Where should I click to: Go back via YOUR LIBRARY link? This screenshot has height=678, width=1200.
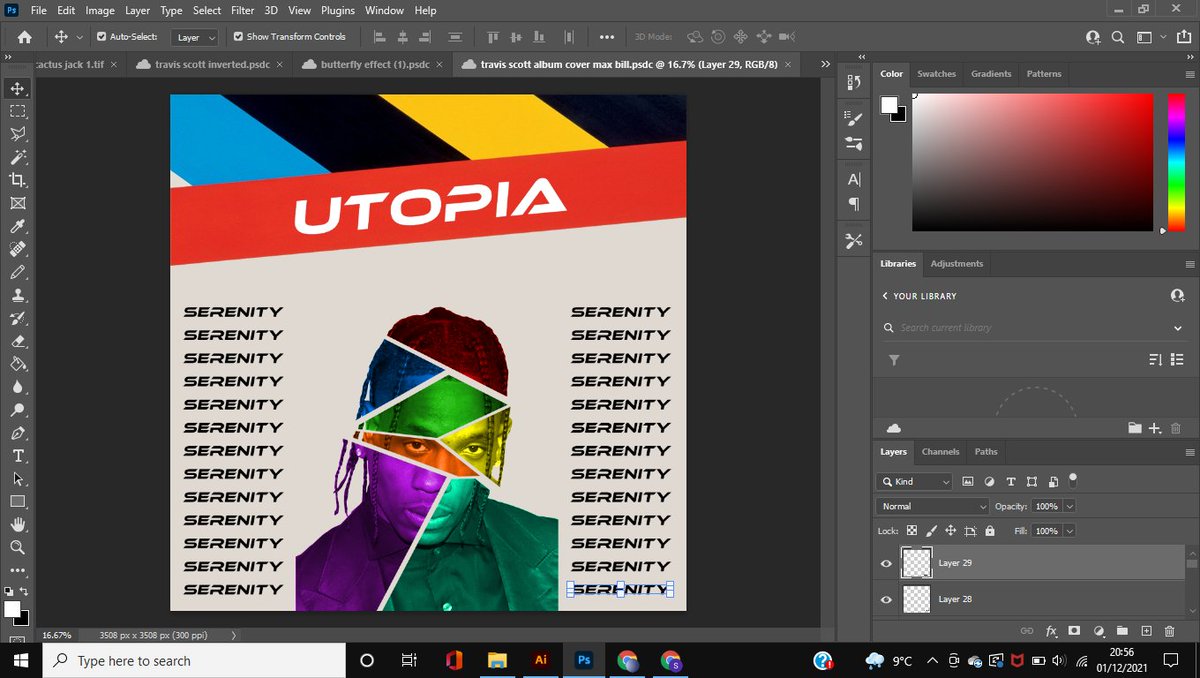pos(919,296)
